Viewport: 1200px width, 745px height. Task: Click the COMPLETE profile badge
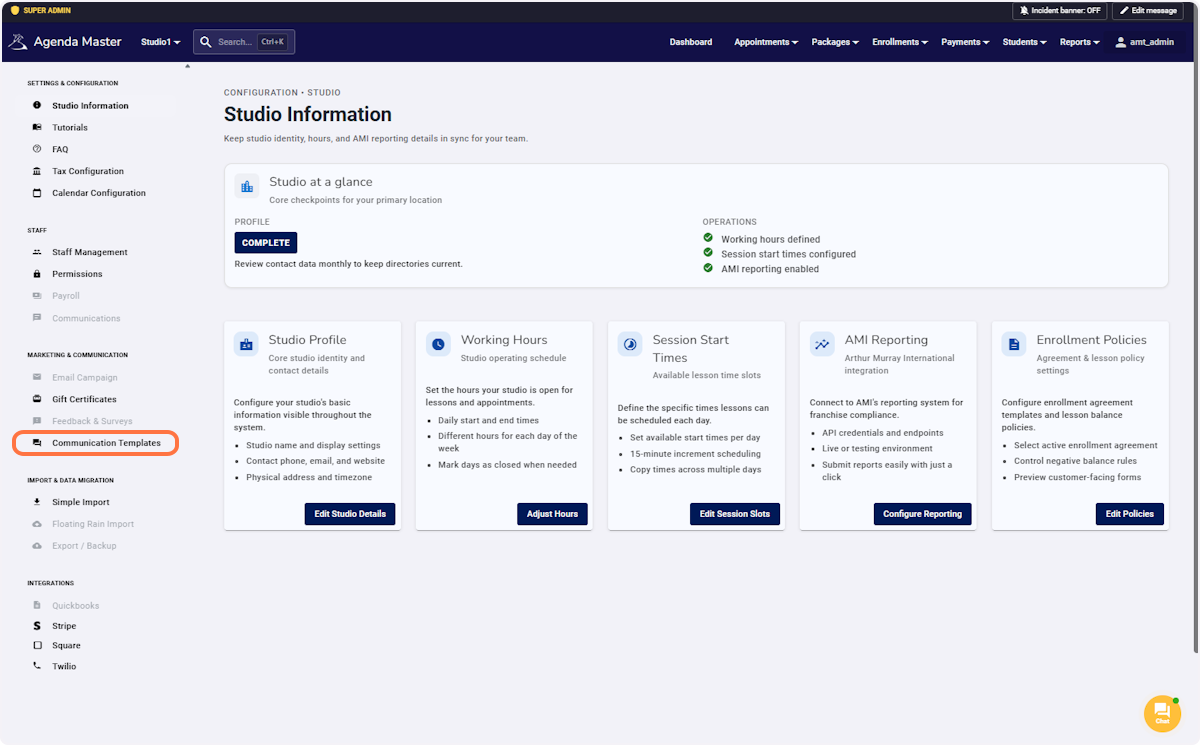pos(266,243)
